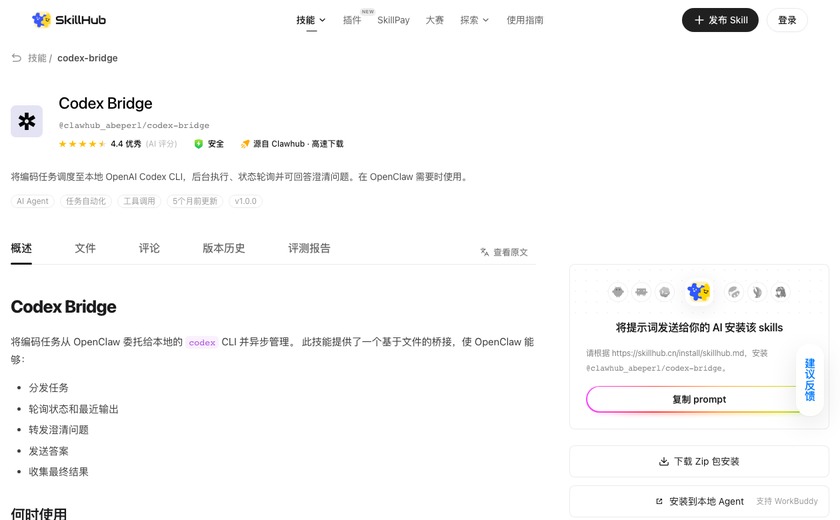Click the plus icon in 发布 Skill button

click(x=699, y=20)
